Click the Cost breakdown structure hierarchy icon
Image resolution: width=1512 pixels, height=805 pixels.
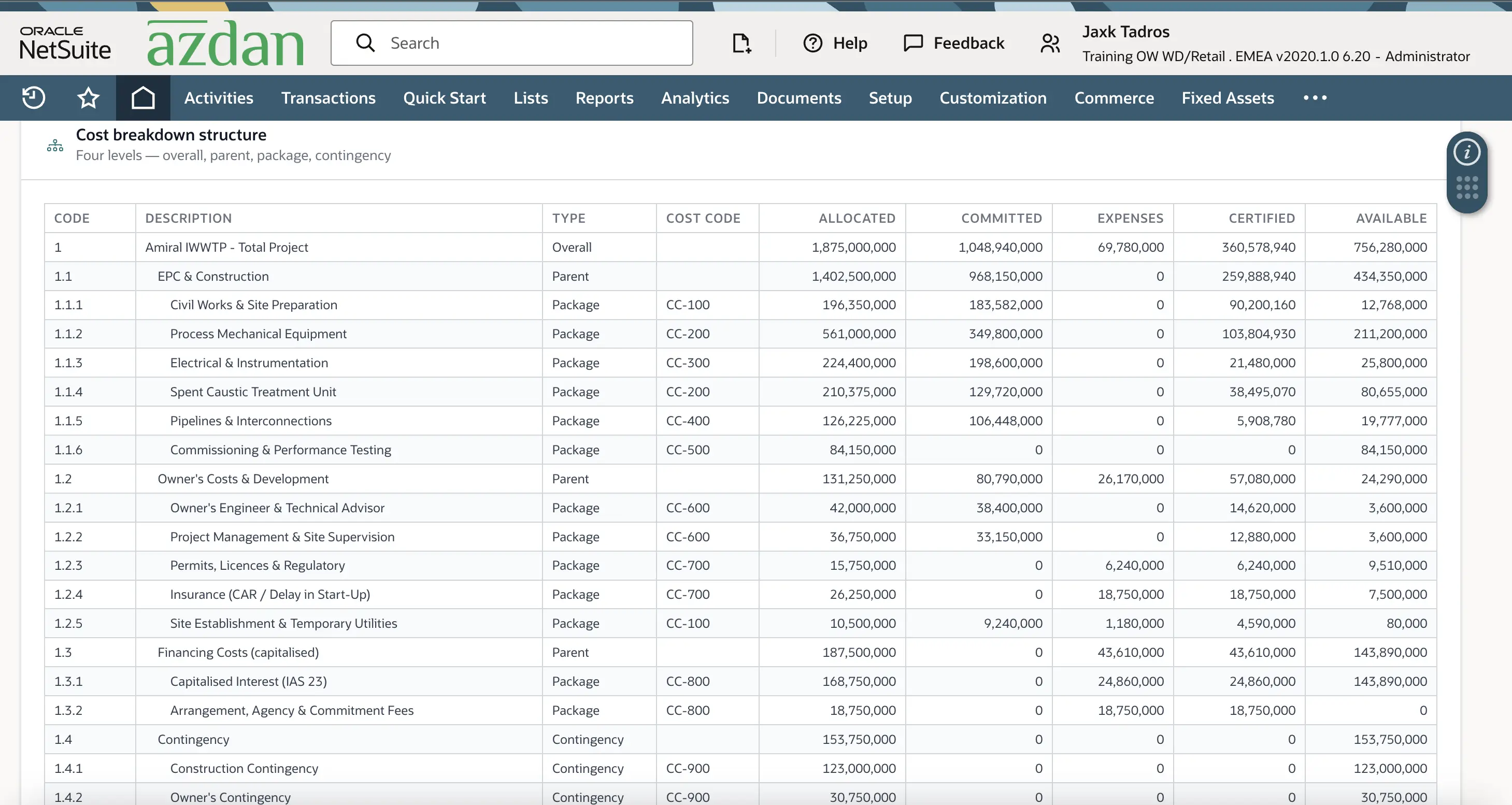tap(55, 146)
